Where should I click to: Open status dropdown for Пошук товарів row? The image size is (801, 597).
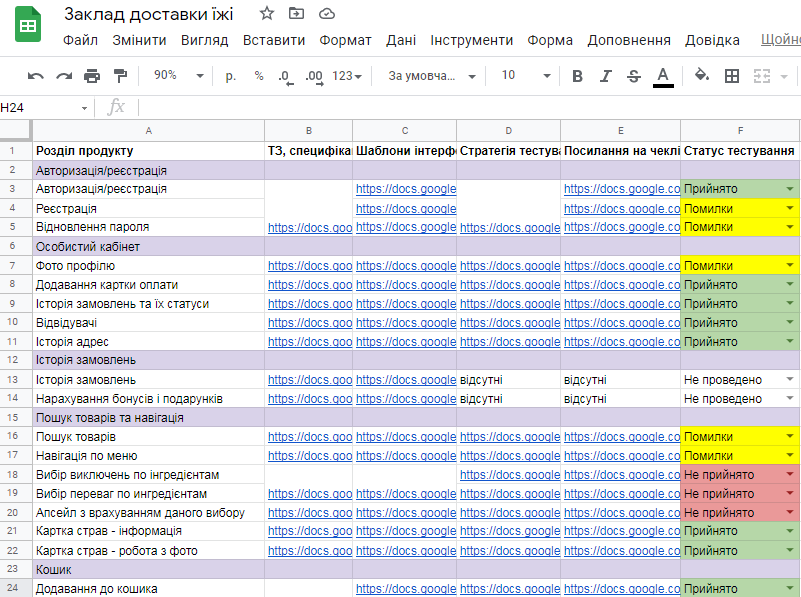(790, 437)
